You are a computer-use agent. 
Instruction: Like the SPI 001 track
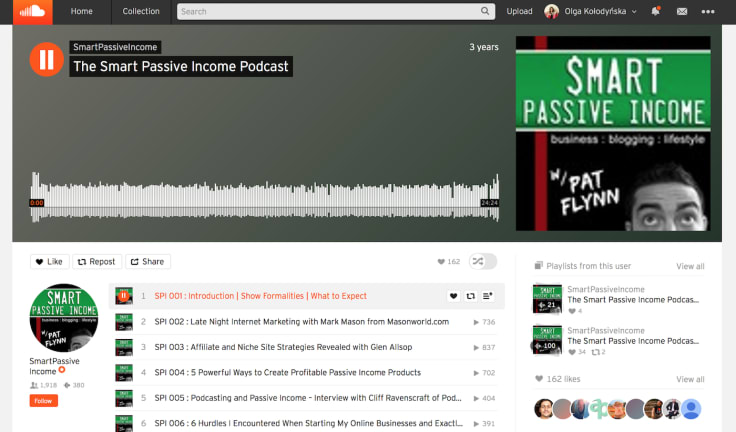click(453, 296)
